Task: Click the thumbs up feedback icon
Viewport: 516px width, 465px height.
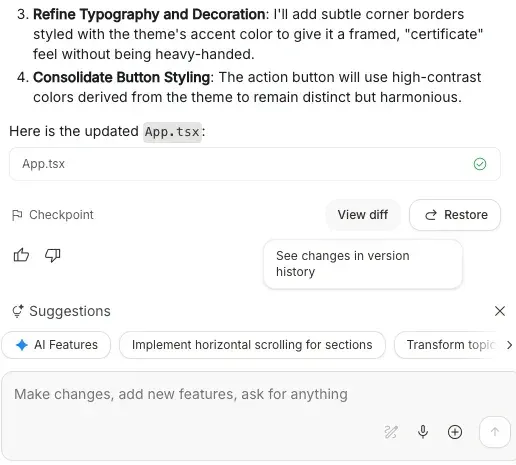Action: tap(21, 255)
